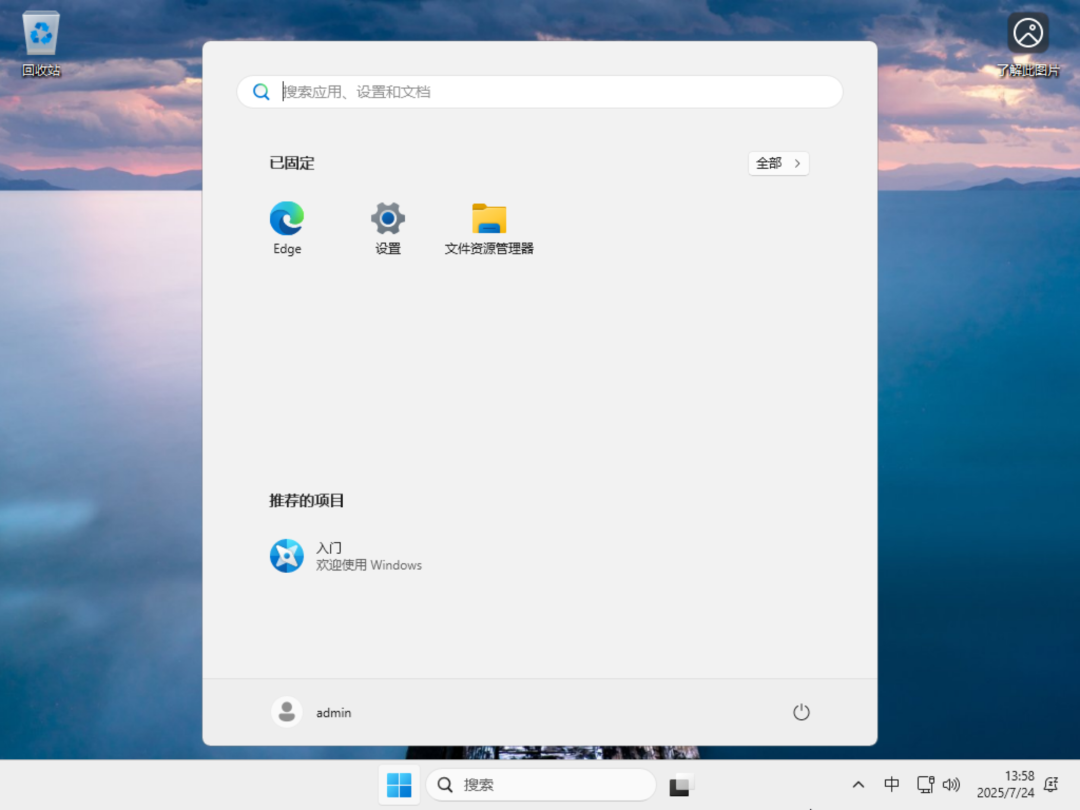
Task: Click the taskbar 搜索 box
Action: coord(541,785)
